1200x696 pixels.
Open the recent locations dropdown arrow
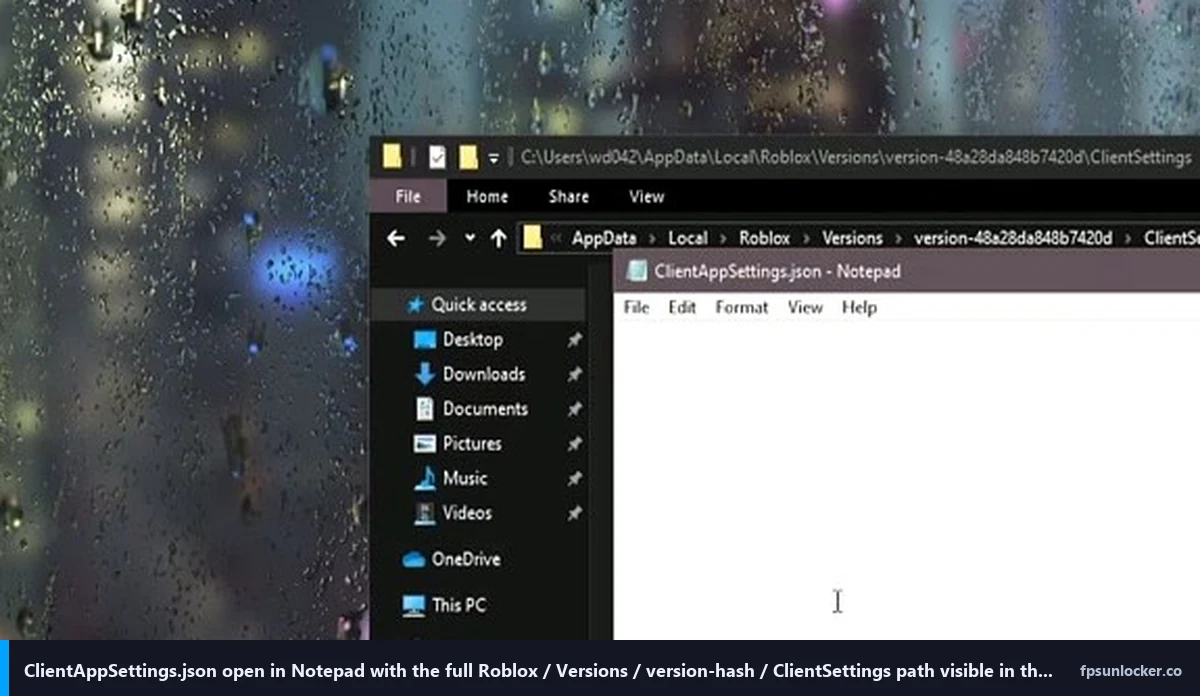pos(470,238)
